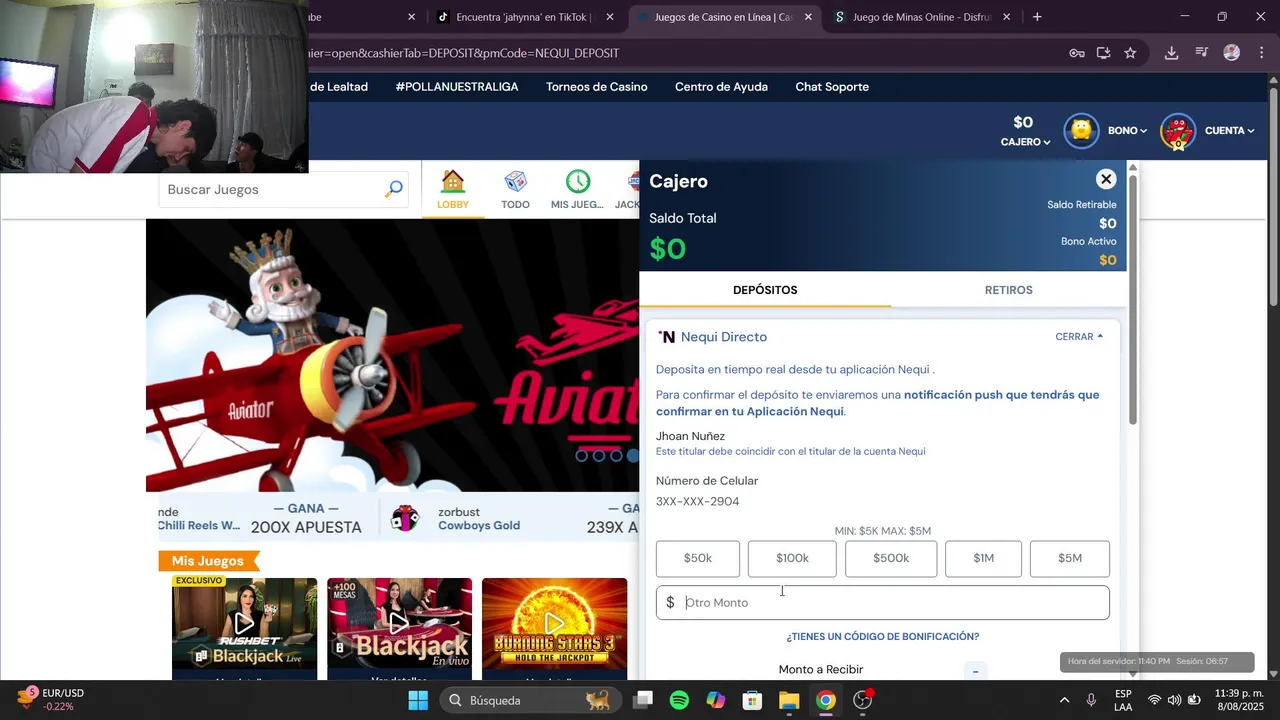Open Chat Soporte menu item
Viewport: 1280px width, 720px height.
832,87
